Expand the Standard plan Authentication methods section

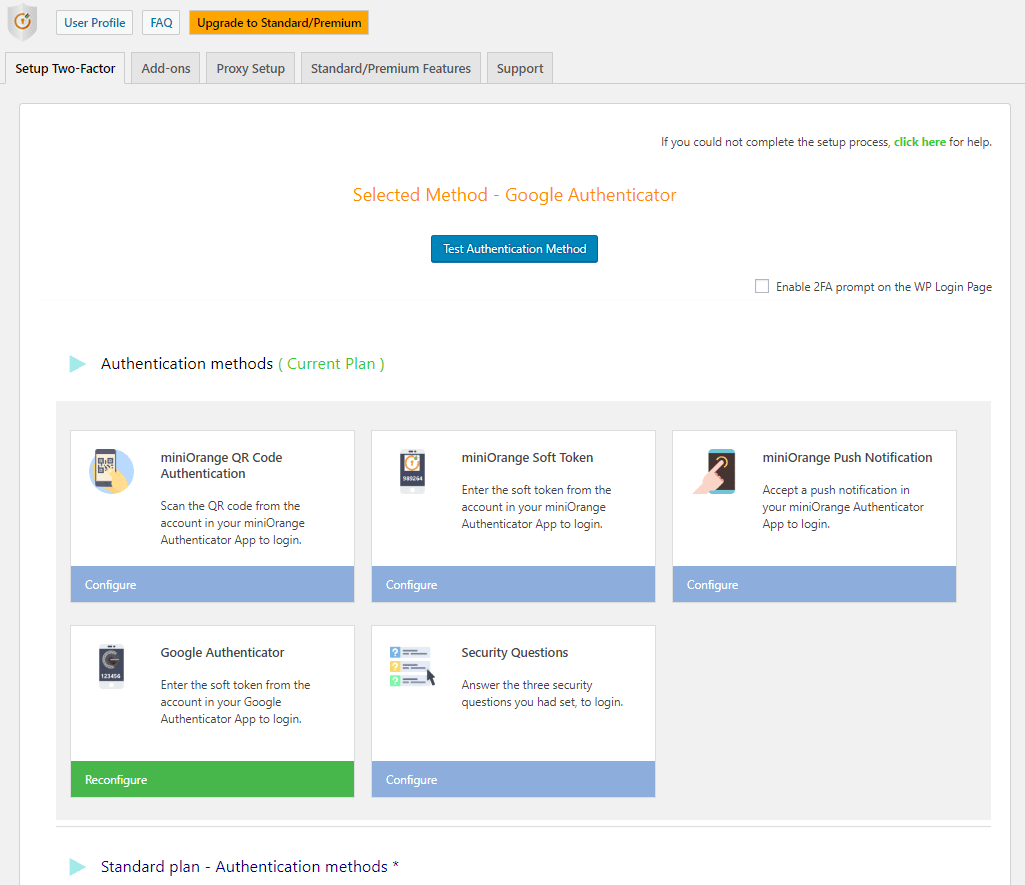coord(77,867)
